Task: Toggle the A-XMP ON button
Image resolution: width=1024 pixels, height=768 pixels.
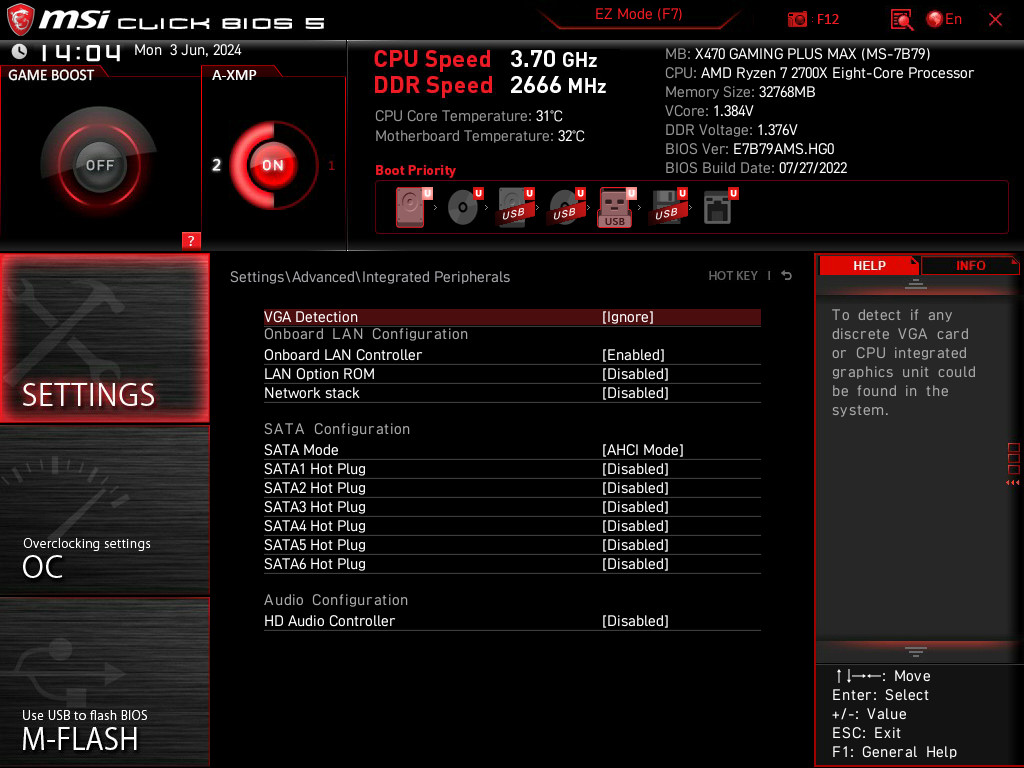Action: point(272,165)
